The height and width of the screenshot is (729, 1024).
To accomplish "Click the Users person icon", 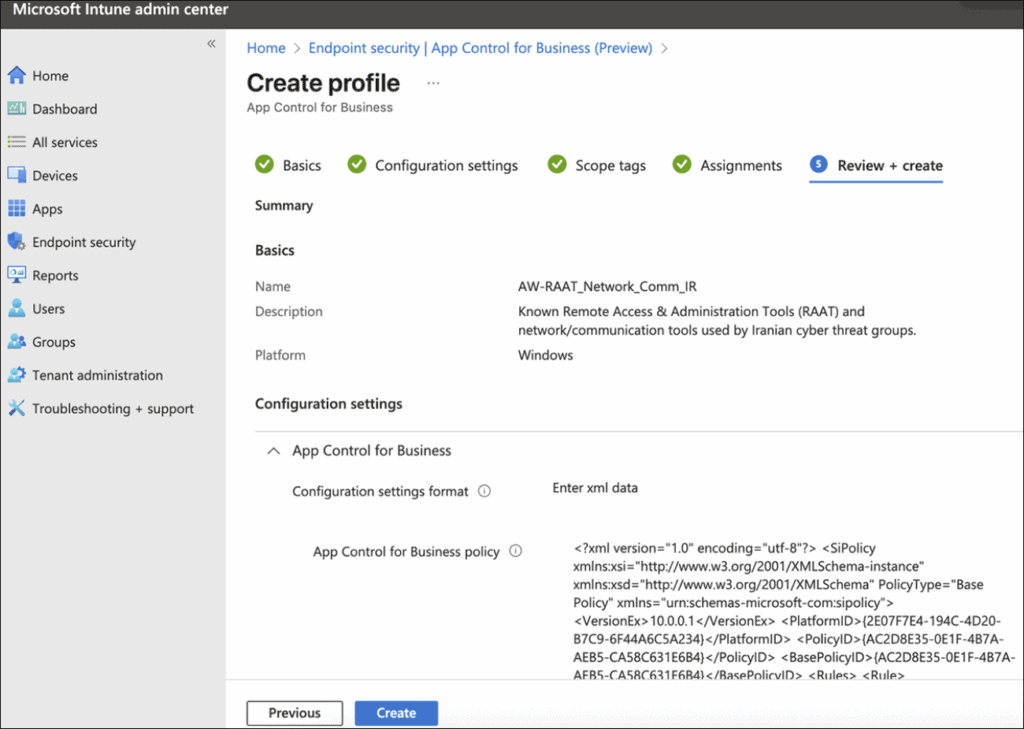I will click(x=17, y=308).
